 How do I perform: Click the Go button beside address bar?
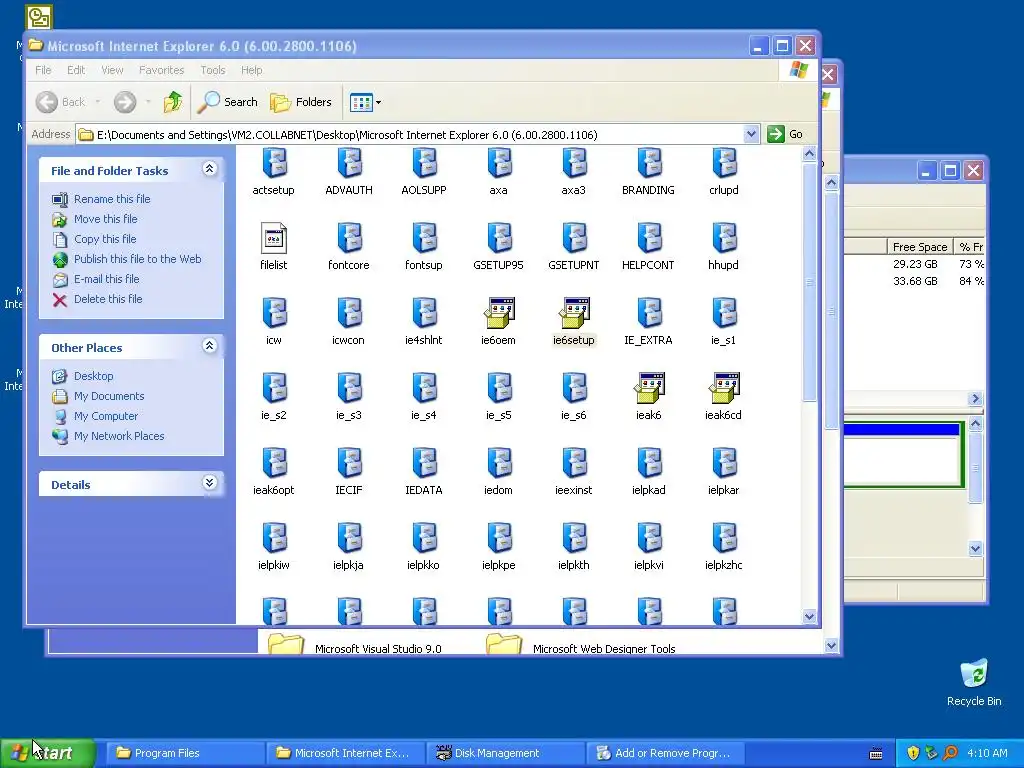point(786,134)
